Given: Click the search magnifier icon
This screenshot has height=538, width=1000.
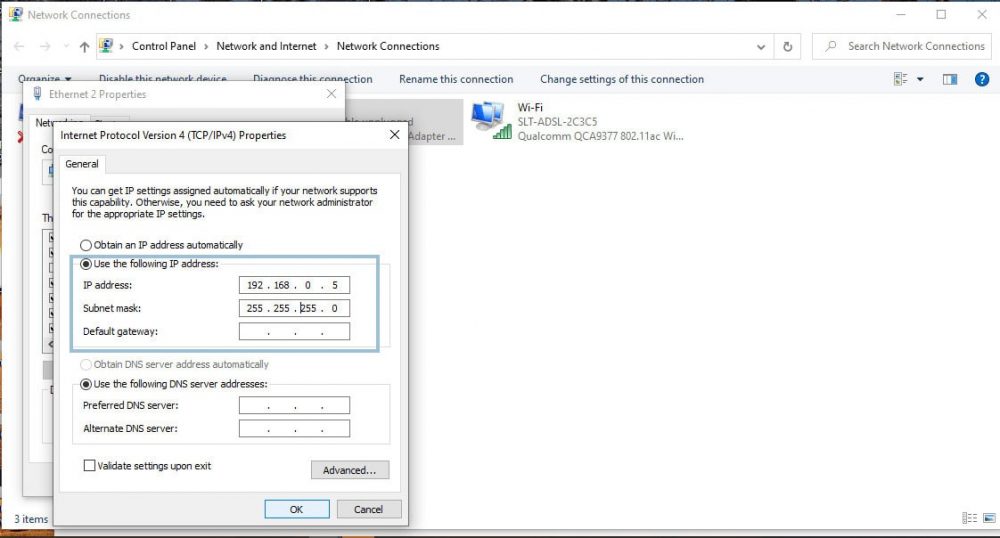Looking at the screenshot, I should [831, 46].
